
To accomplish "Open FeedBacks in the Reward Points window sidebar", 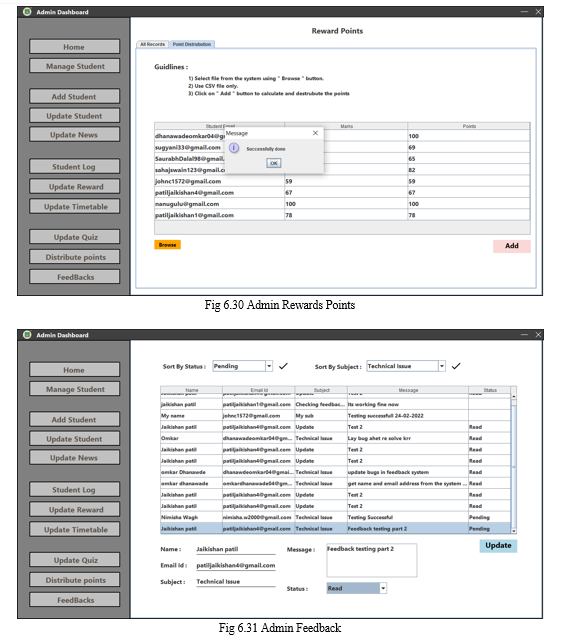I will point(74,277).
